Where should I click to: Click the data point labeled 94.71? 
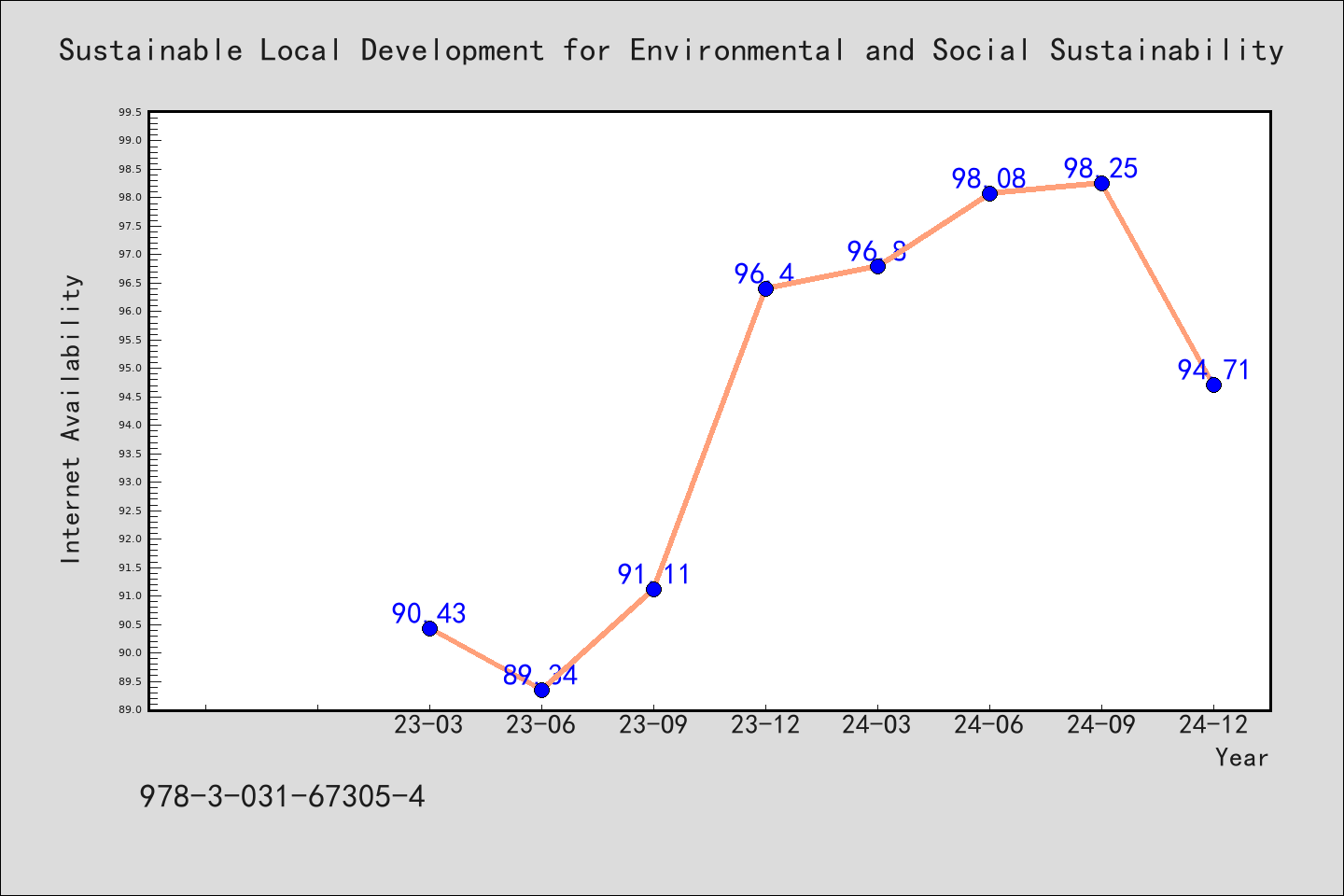click(x=1213, y=385)
